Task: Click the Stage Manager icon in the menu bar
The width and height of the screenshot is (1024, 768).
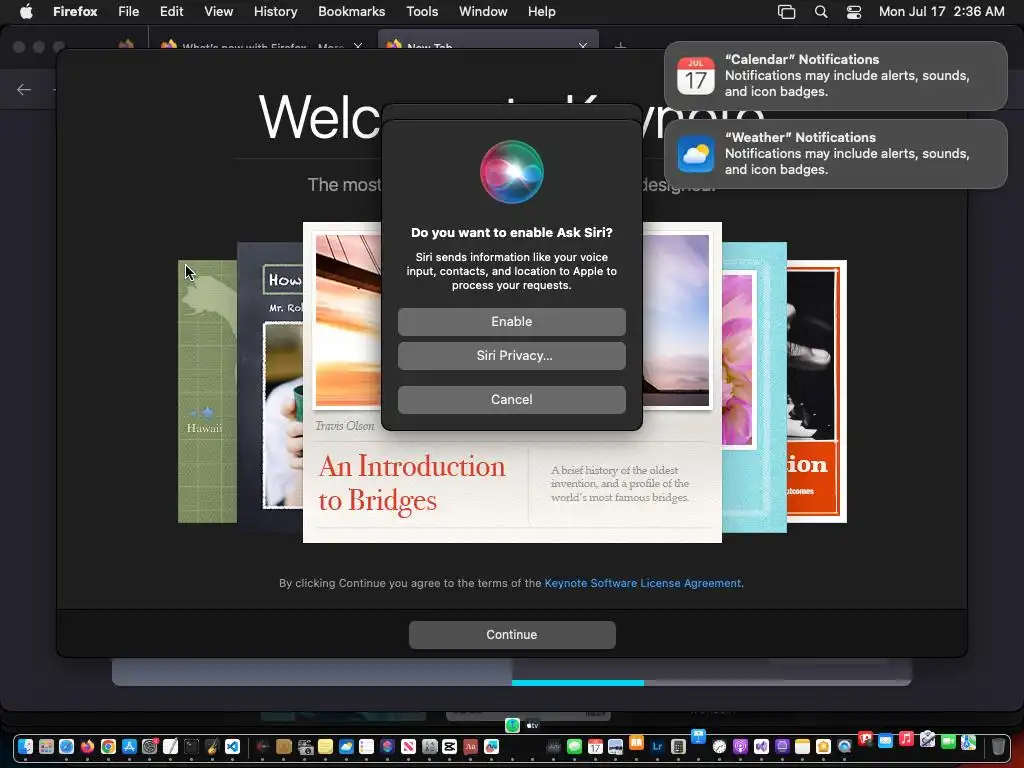Action: pos(786,12)
